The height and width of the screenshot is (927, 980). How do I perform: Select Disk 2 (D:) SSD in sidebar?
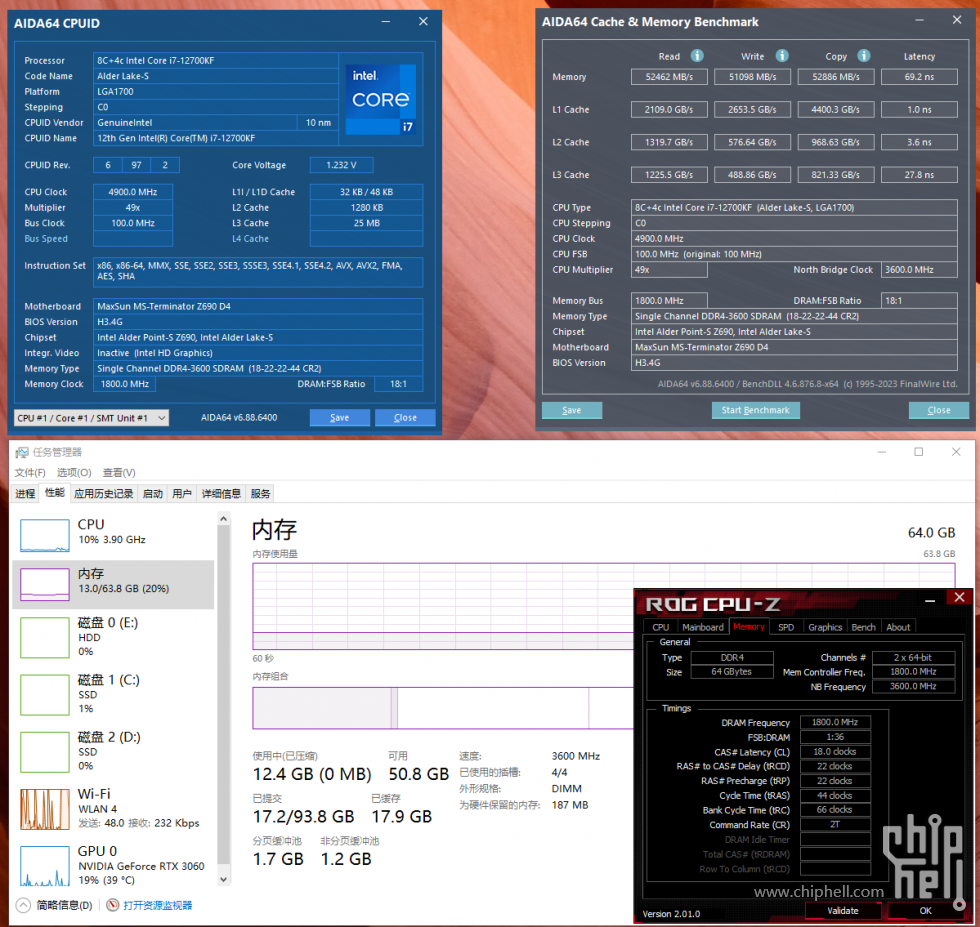(x=112, y=751)
